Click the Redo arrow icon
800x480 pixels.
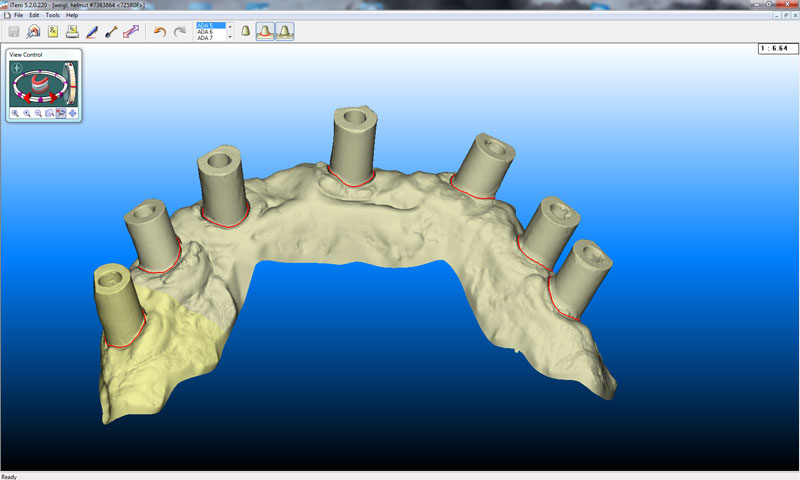pos(179,32)
